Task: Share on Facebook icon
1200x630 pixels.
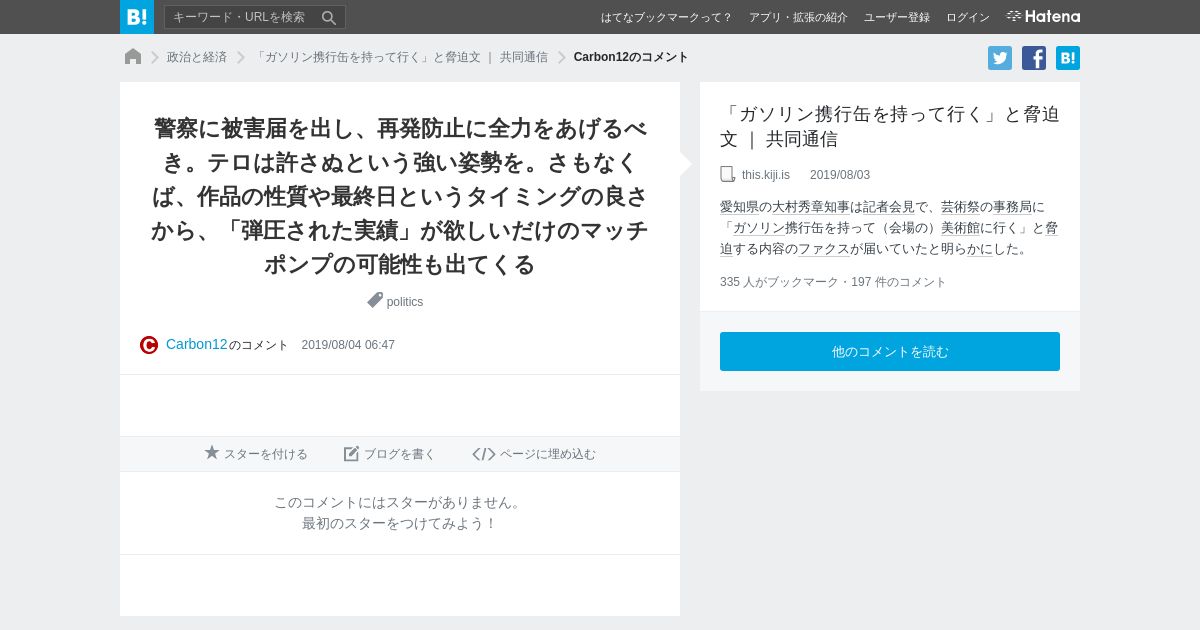Action: point(1034,58)
